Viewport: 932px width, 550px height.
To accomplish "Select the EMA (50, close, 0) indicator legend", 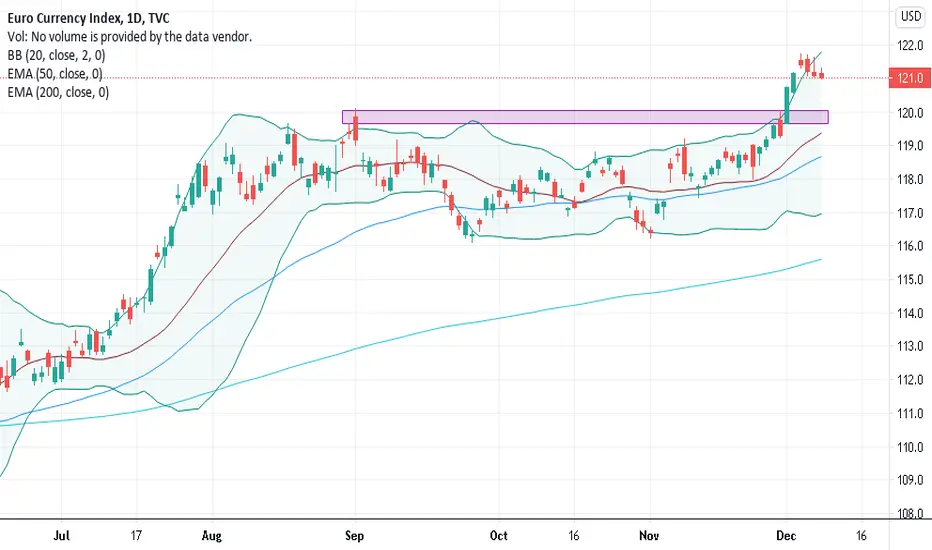I will [55, 74].
